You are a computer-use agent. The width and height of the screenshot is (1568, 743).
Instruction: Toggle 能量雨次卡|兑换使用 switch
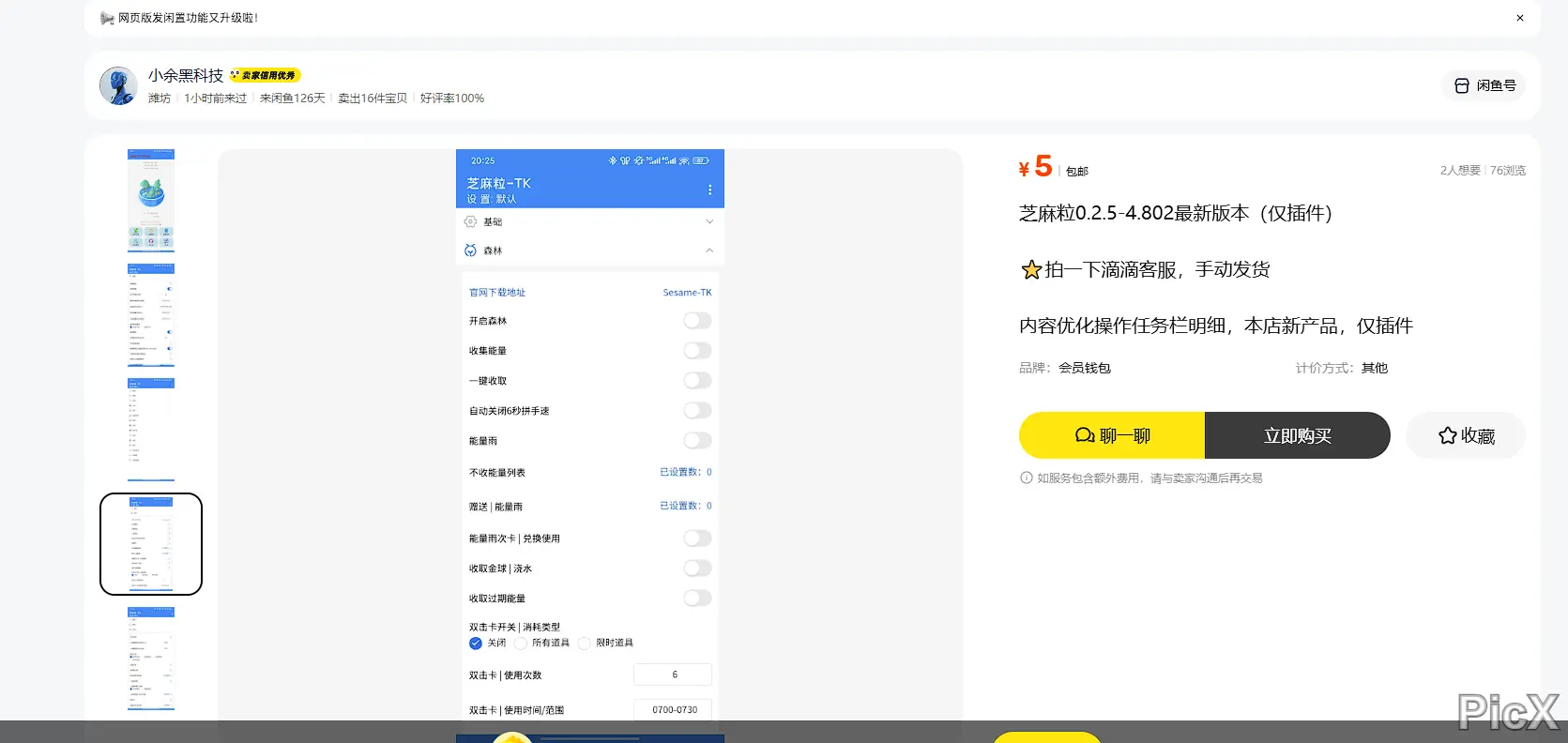[x=697, y=538]
